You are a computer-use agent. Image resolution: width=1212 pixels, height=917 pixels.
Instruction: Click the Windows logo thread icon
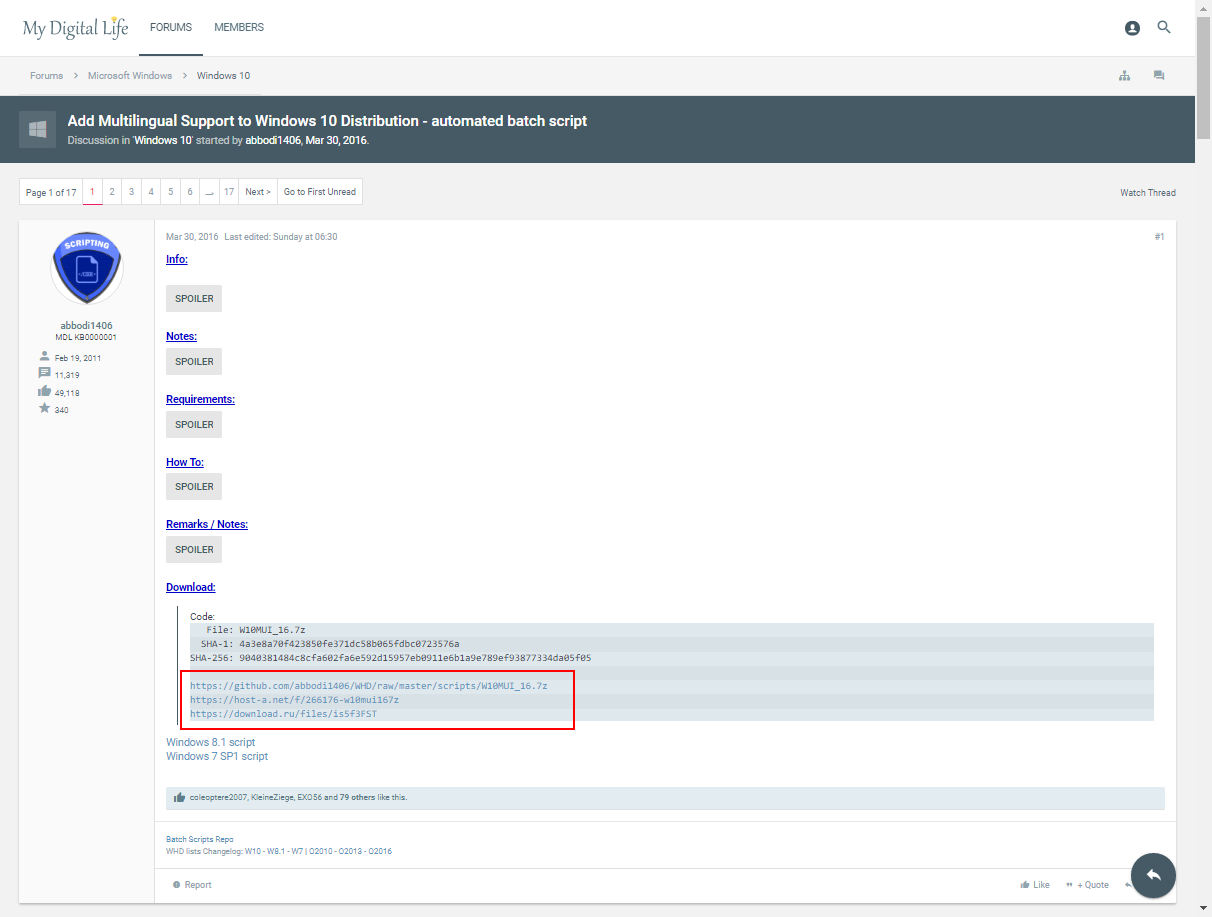click(x=37, y=129)
